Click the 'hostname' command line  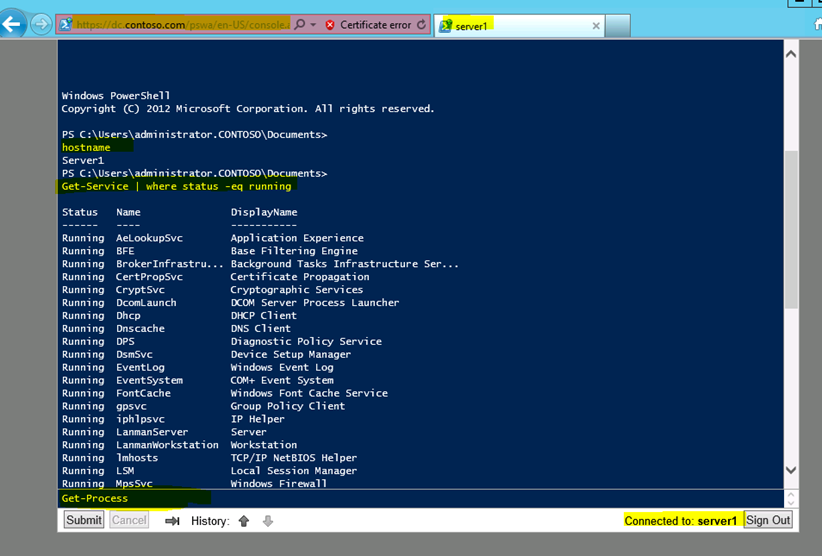[x=86, y=147]
